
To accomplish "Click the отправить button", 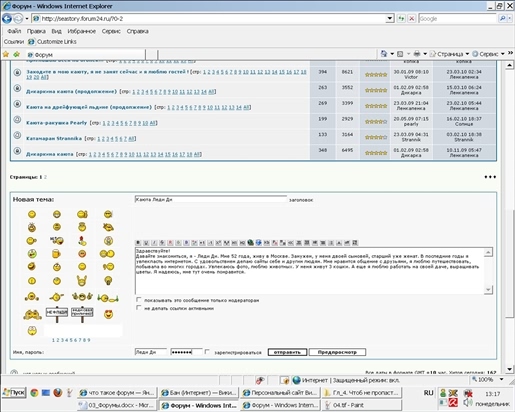I will tap(287, 352).
